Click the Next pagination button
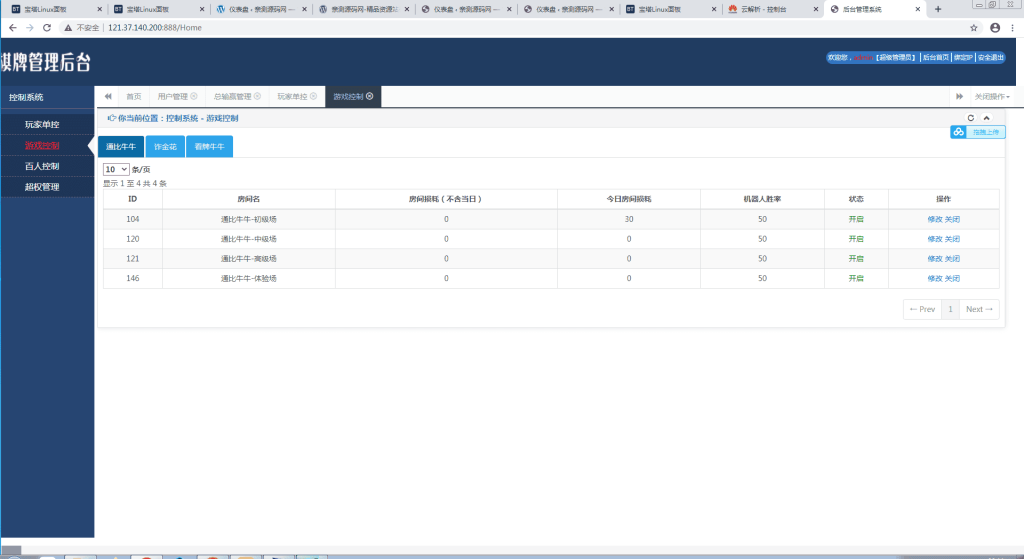This screenshot has height=559, width=1024. point(979,310)
